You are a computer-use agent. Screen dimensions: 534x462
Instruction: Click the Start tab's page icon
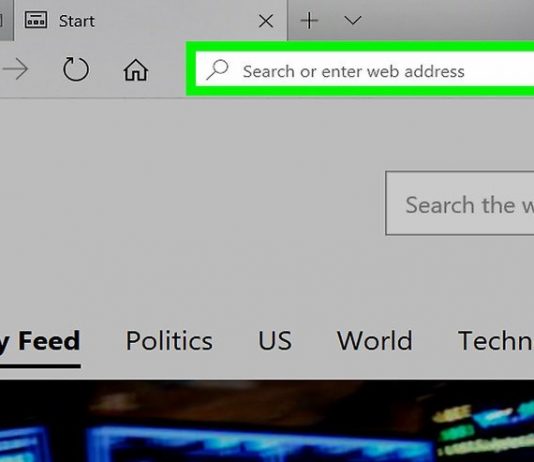tap(36, 20)
